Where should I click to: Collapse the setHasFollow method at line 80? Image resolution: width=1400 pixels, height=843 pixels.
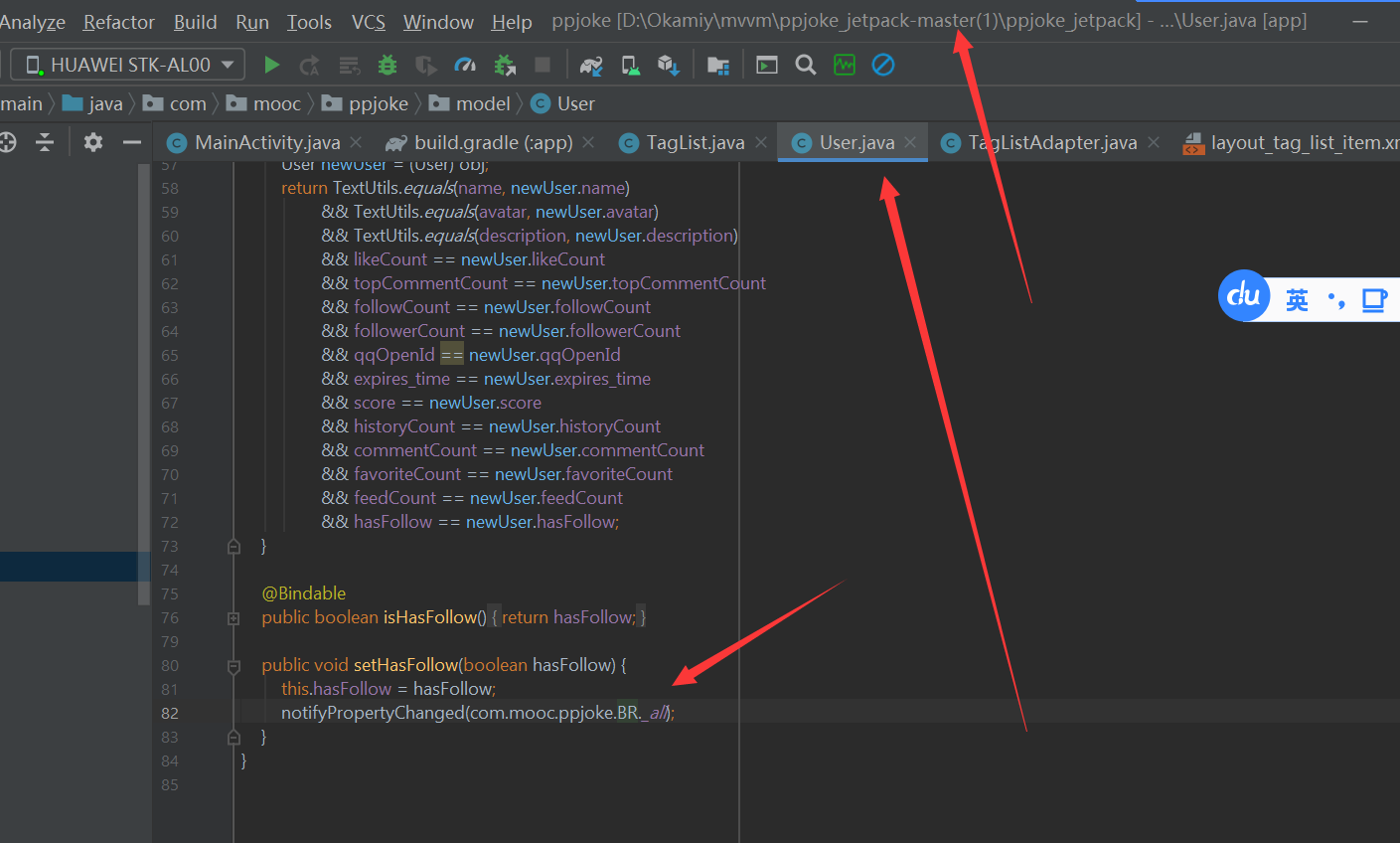coord(233,666)
